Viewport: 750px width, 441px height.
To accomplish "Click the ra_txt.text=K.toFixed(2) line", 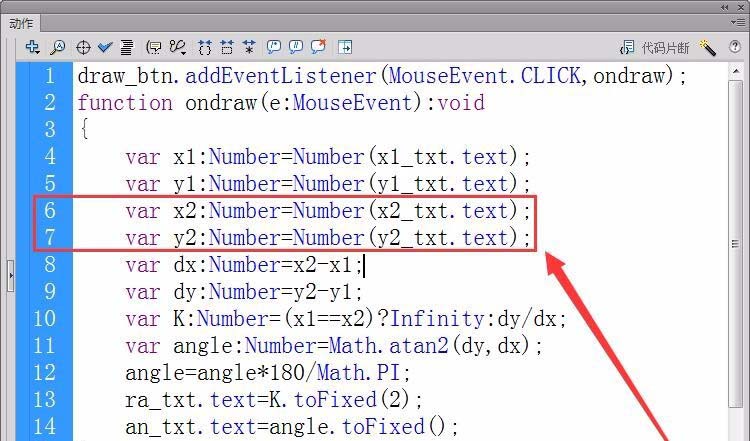I will (274, 400).
